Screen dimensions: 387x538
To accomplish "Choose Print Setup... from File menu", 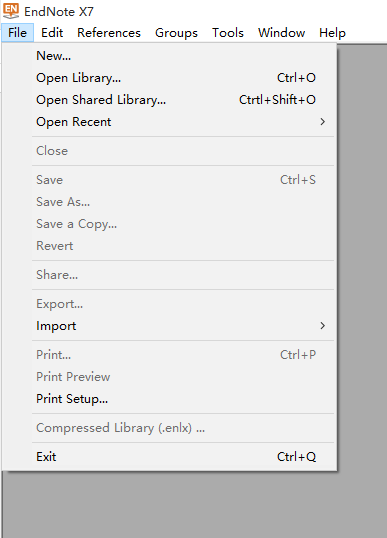I will 185,399.
